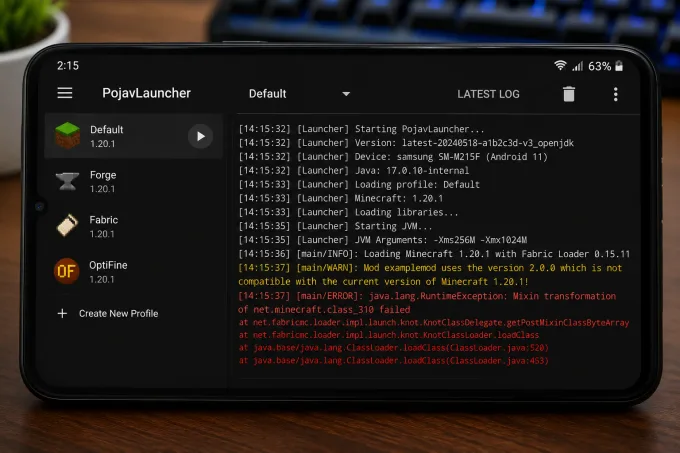Select the launcher Version log line

click(x=406, y=143)
